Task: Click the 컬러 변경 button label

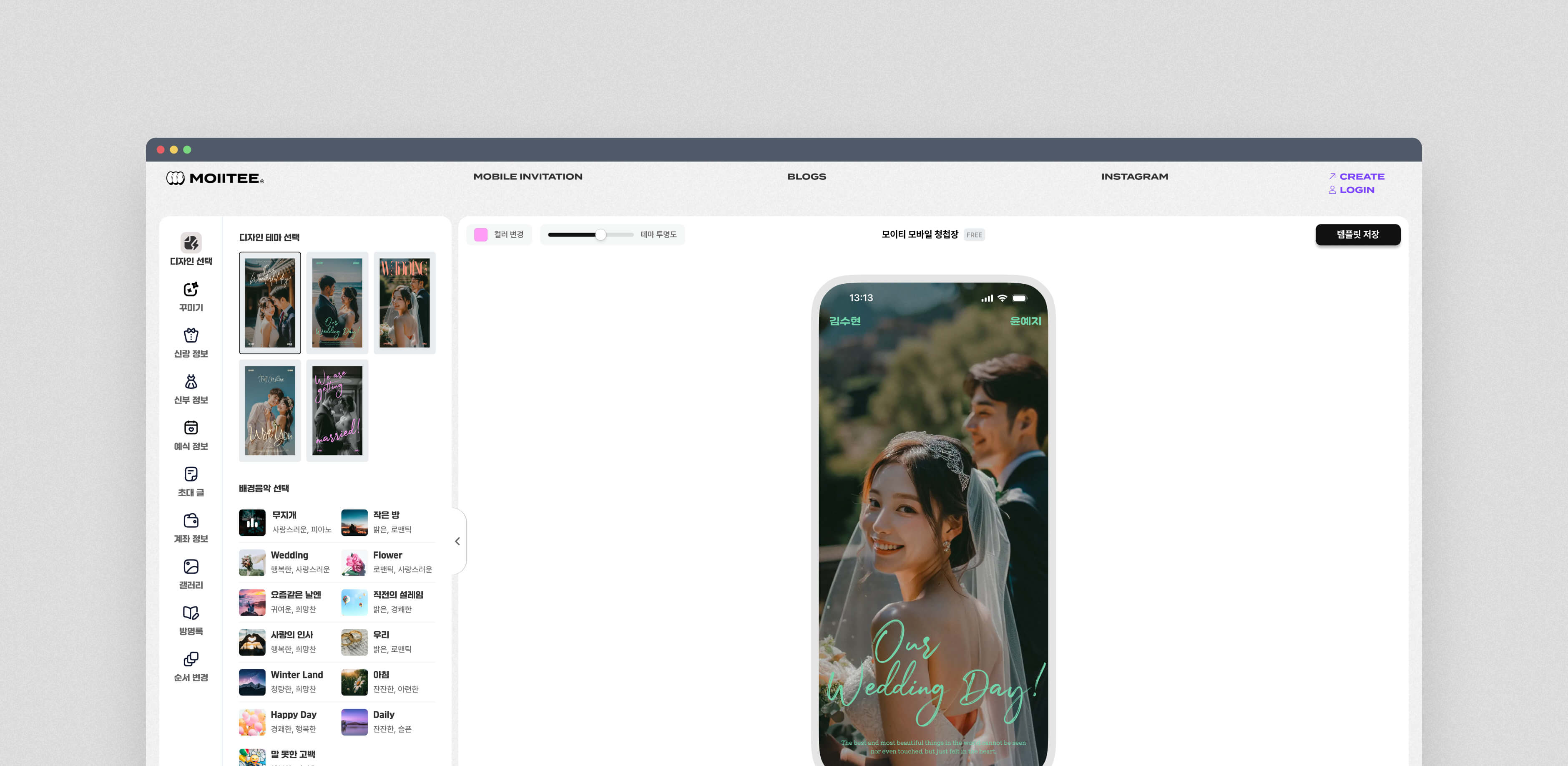Action: [x=508, y=234]
